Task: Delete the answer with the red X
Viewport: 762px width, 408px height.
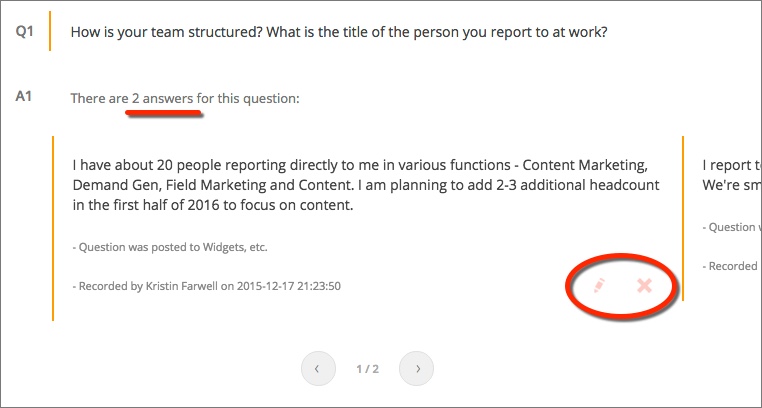Action: coord(644,286)
